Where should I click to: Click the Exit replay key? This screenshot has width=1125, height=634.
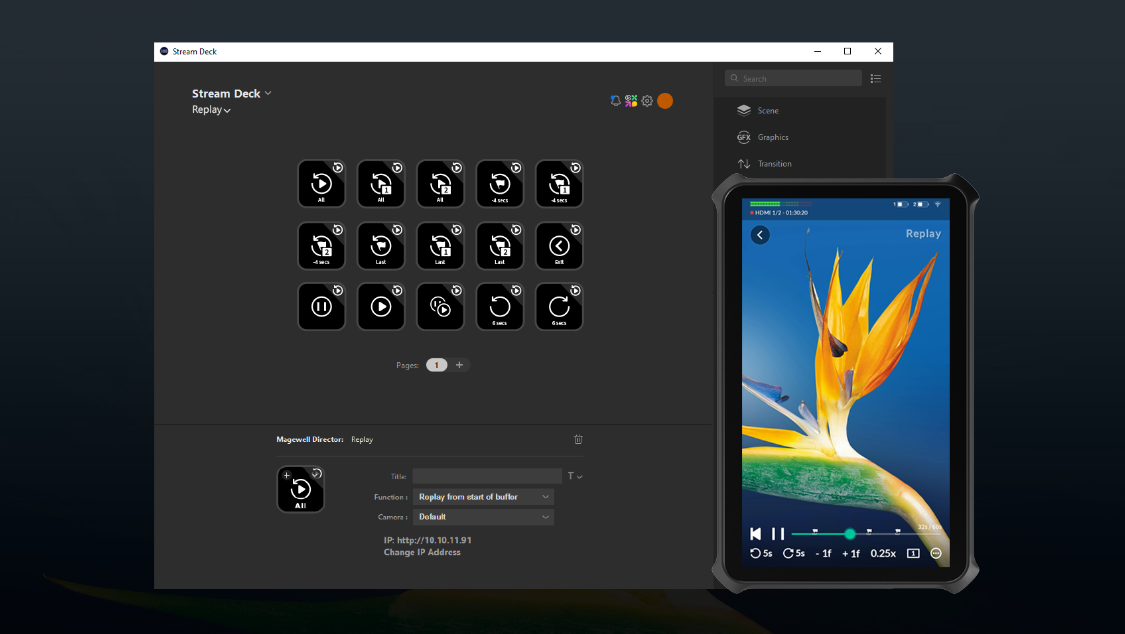(559, 246)
